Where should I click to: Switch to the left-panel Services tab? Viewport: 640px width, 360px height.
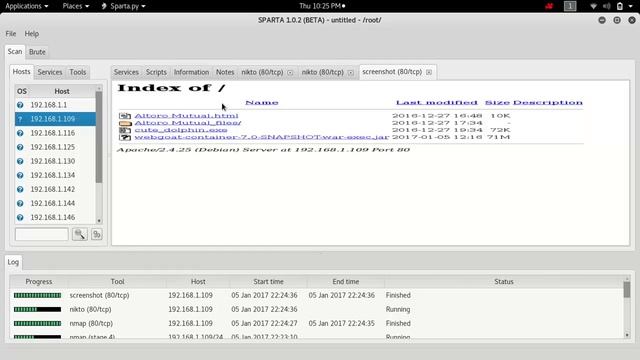click(x=50, y=72)
